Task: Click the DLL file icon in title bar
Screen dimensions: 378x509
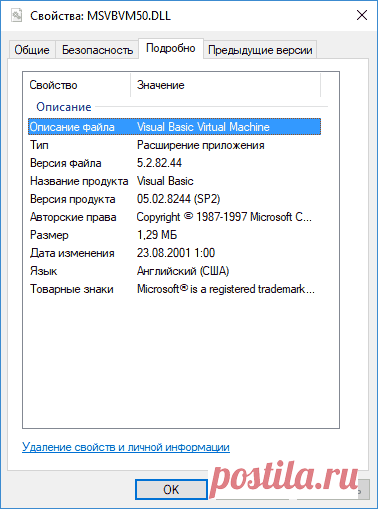Action: tap(16, 15)
